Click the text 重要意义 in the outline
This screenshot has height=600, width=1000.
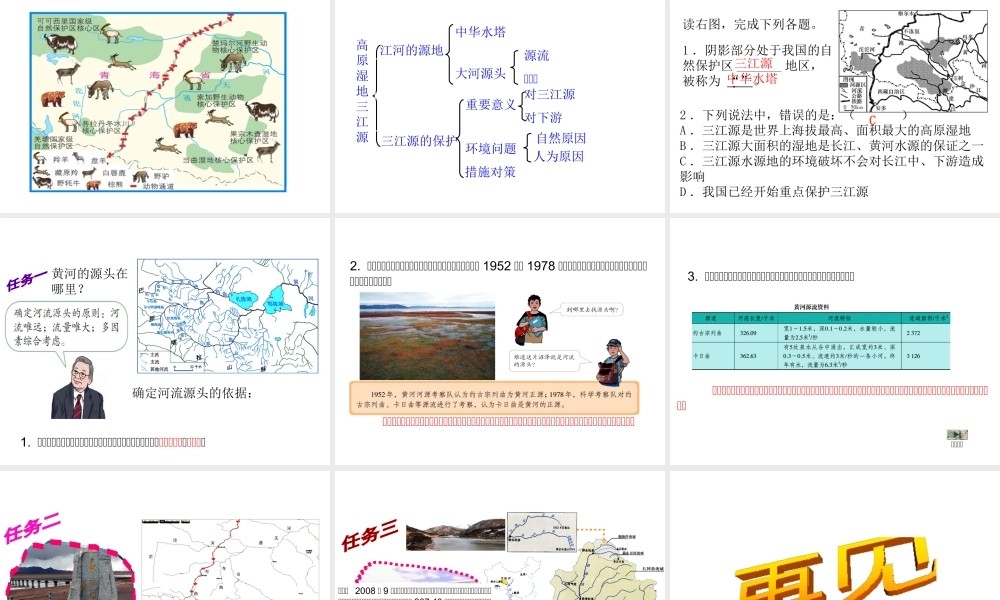(490, 105)
